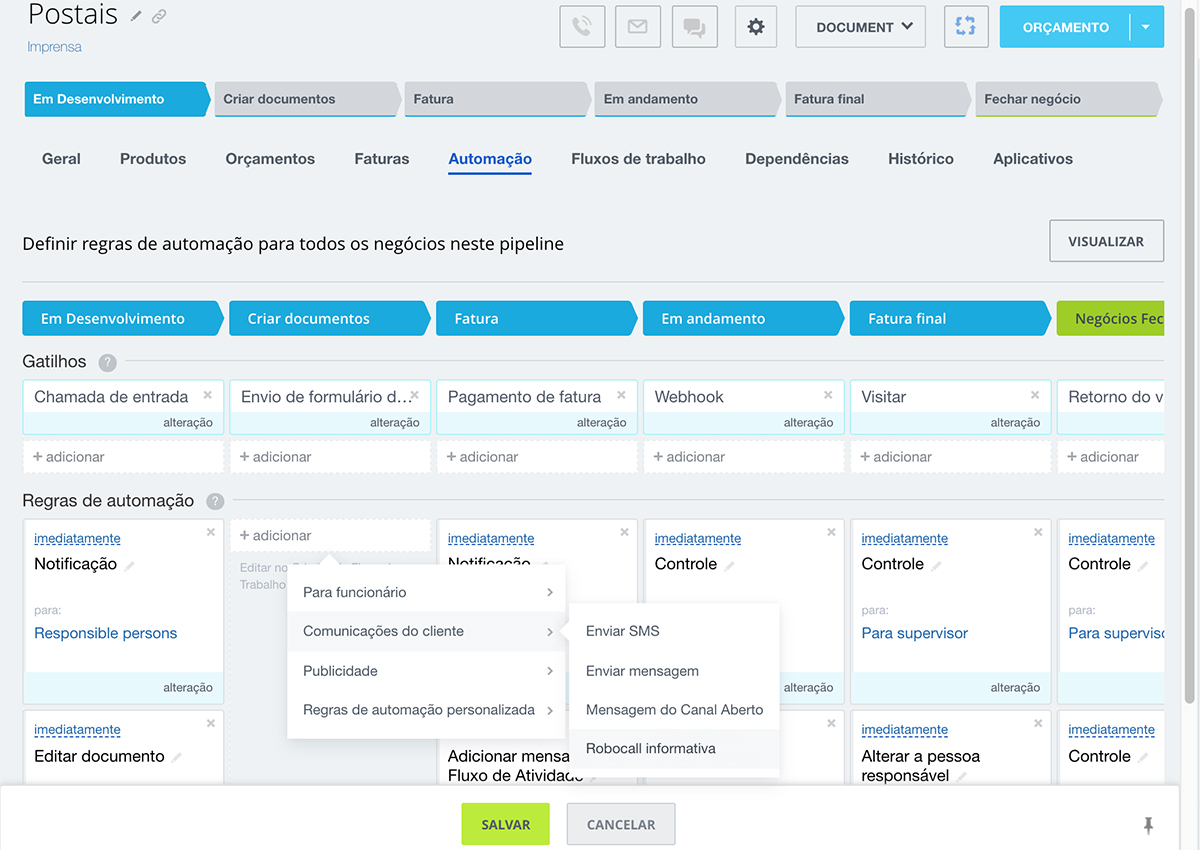Click the link icon next to Postais title
Viewport: 1200px width, 850px height.
point(159,16)
